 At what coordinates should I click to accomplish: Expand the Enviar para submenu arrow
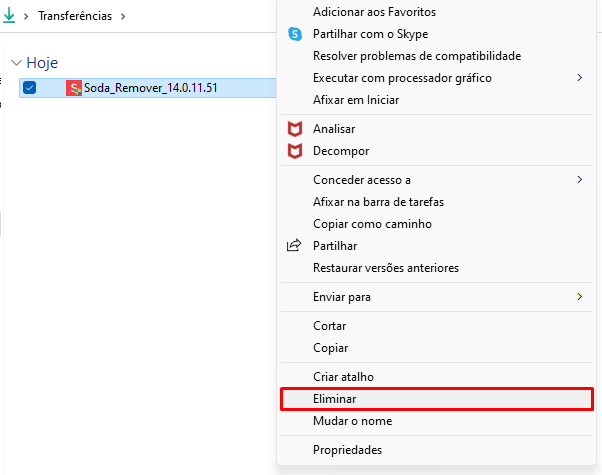point(580,296)
